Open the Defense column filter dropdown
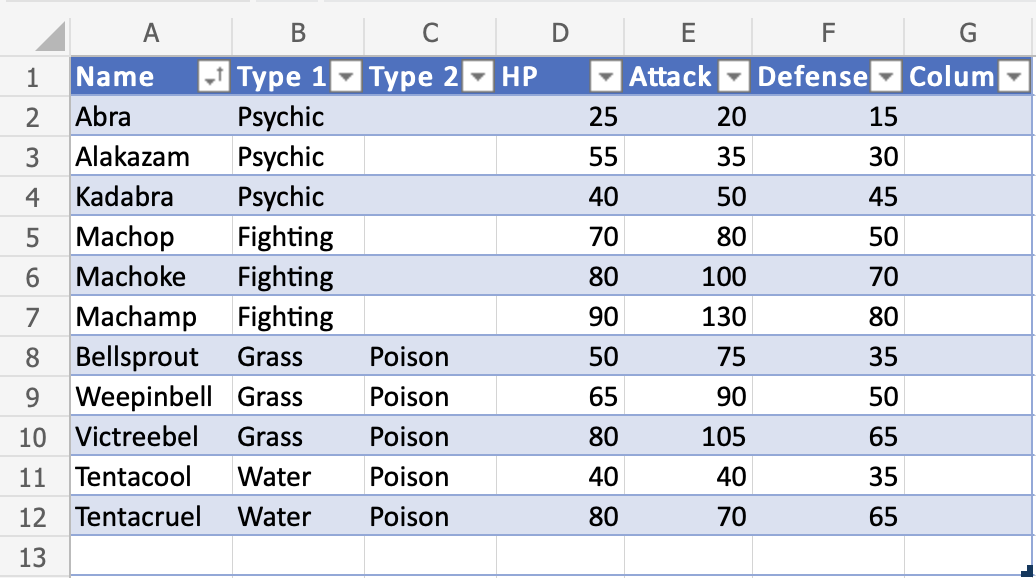Viewport: 1036px width, 578px height. tap(887, 77)
